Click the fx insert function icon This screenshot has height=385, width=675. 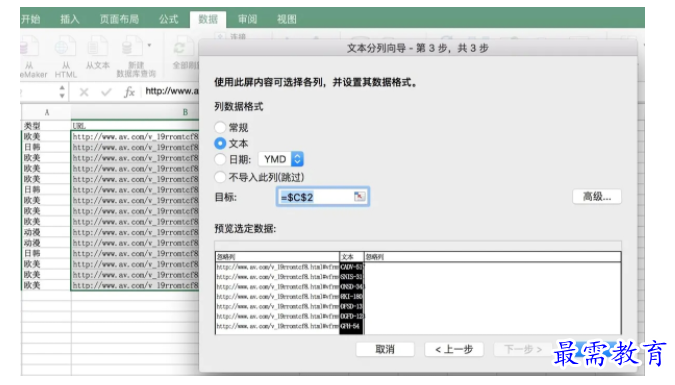coord(129,92)
